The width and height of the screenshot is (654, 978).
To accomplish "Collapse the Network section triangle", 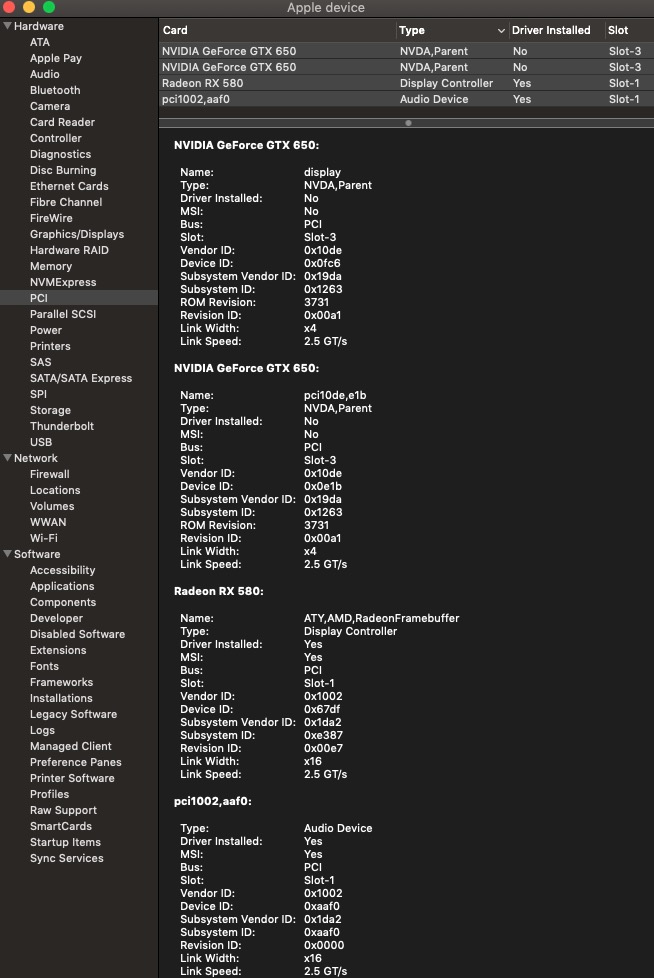I will 7,458.
